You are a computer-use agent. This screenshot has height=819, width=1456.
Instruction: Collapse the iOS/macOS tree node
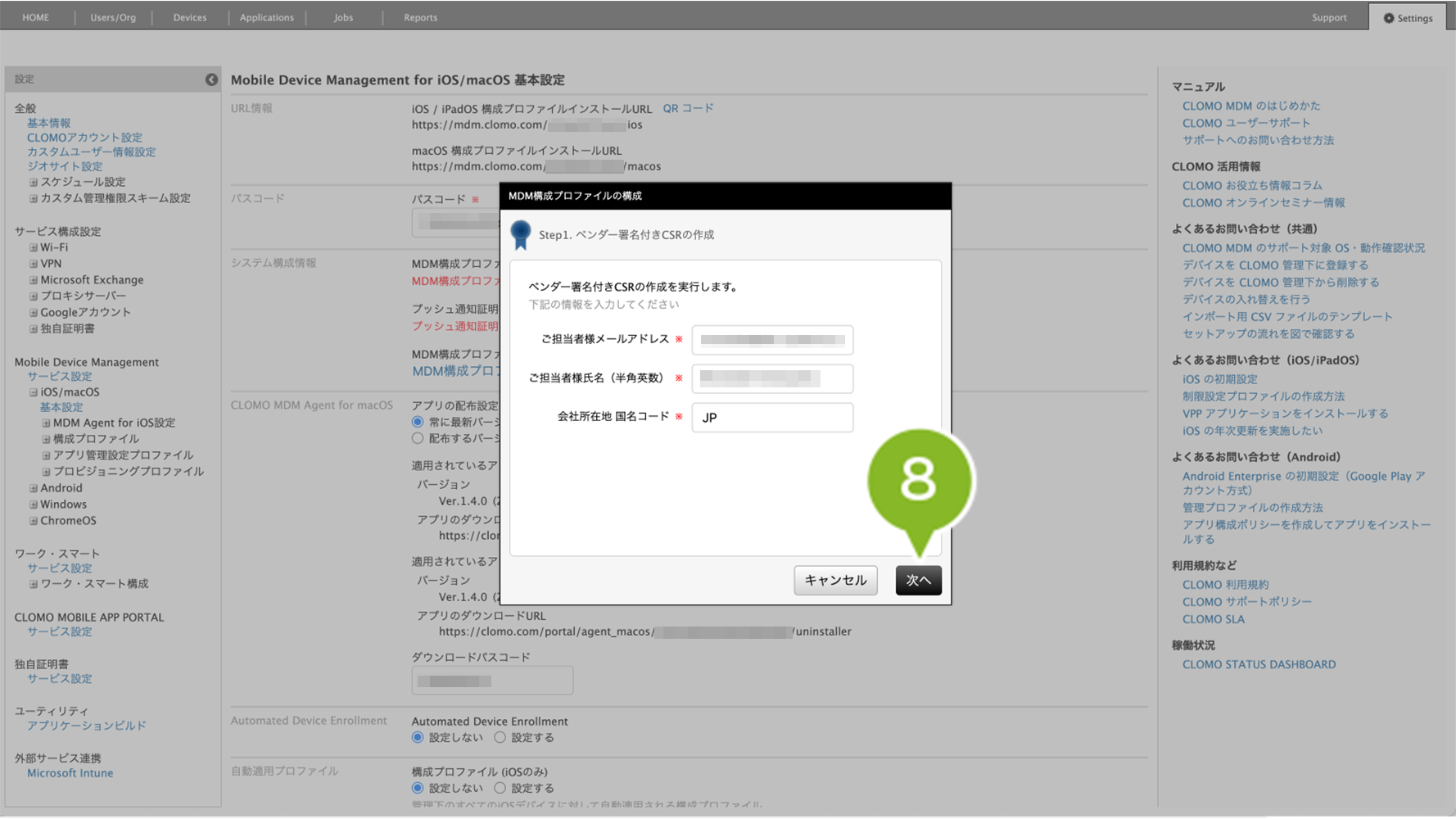pyautogui.click(x=34, y=392)
